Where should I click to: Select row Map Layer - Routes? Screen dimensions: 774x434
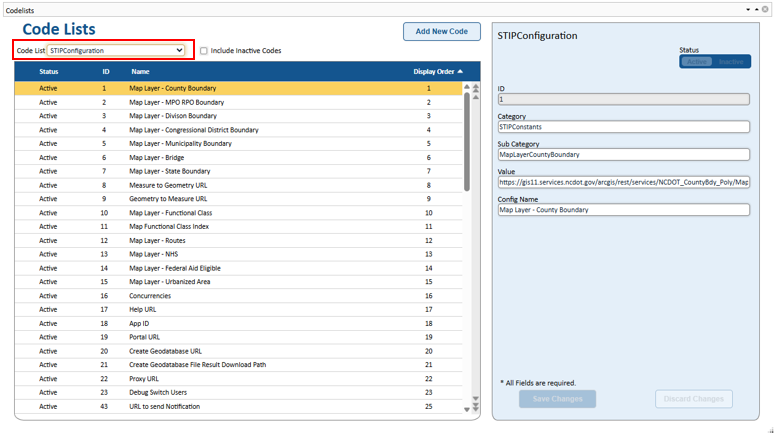[x=238, y=240]
